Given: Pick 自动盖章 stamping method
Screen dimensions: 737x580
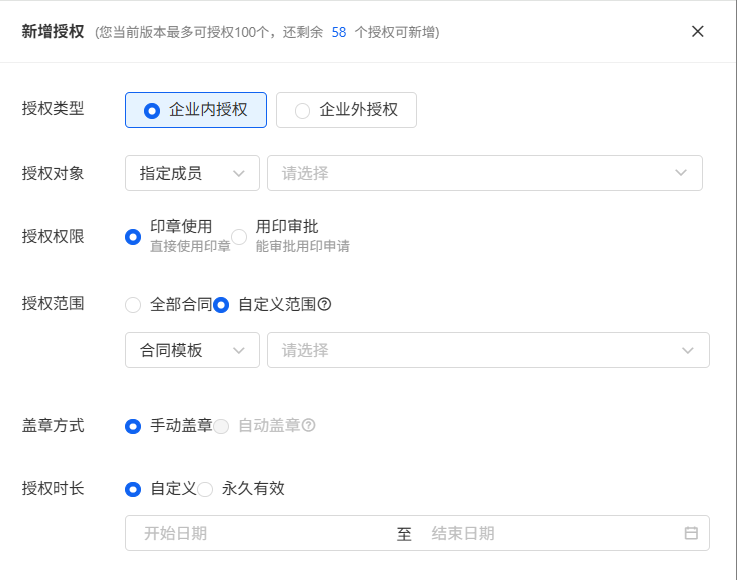Looking at the screenshot, I should tap(221, 426).
